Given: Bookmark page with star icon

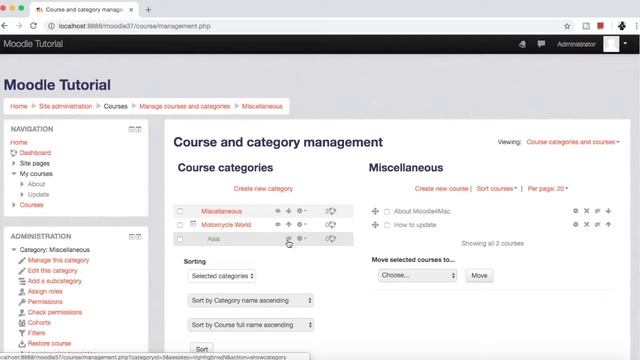Looking at the screenshot, I should click(x=567, y=26).
